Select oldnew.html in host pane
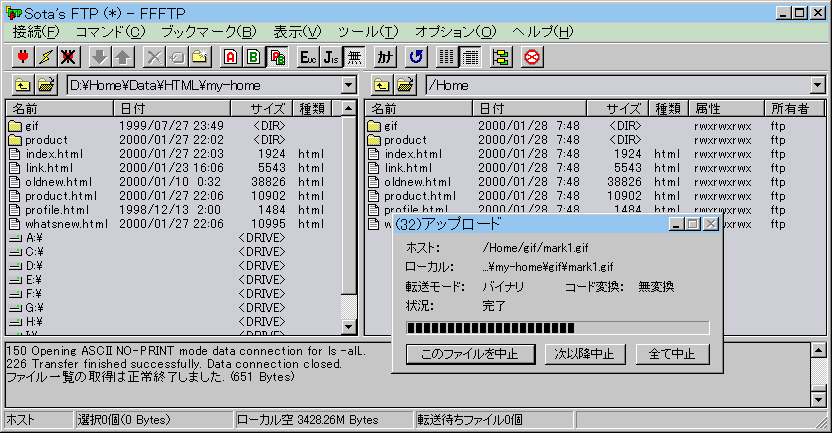This screenshot has width=832, height=433. [x=410, y=182]
